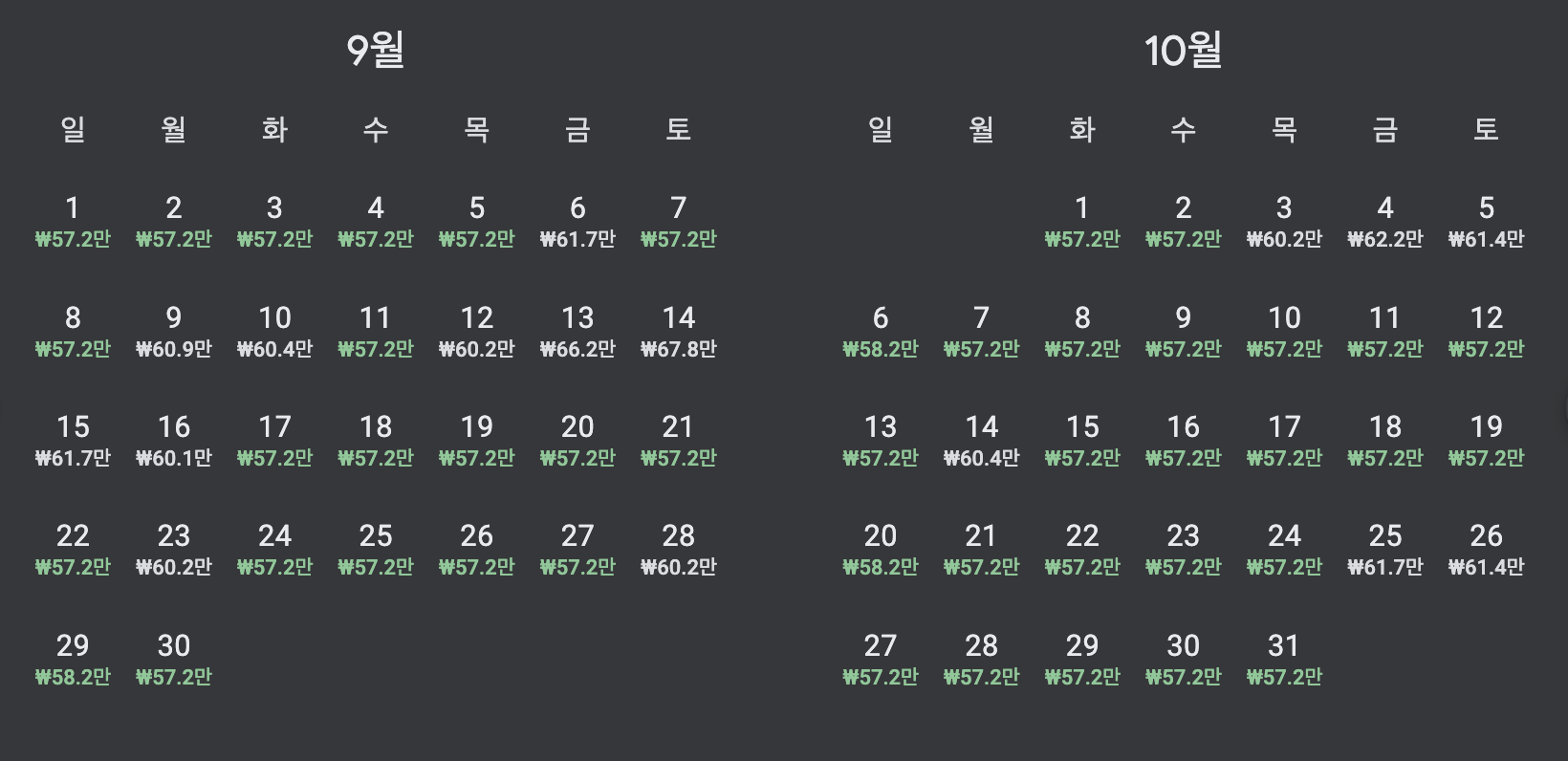
Task: Choose September 30, the last September date
Action: 174,658
